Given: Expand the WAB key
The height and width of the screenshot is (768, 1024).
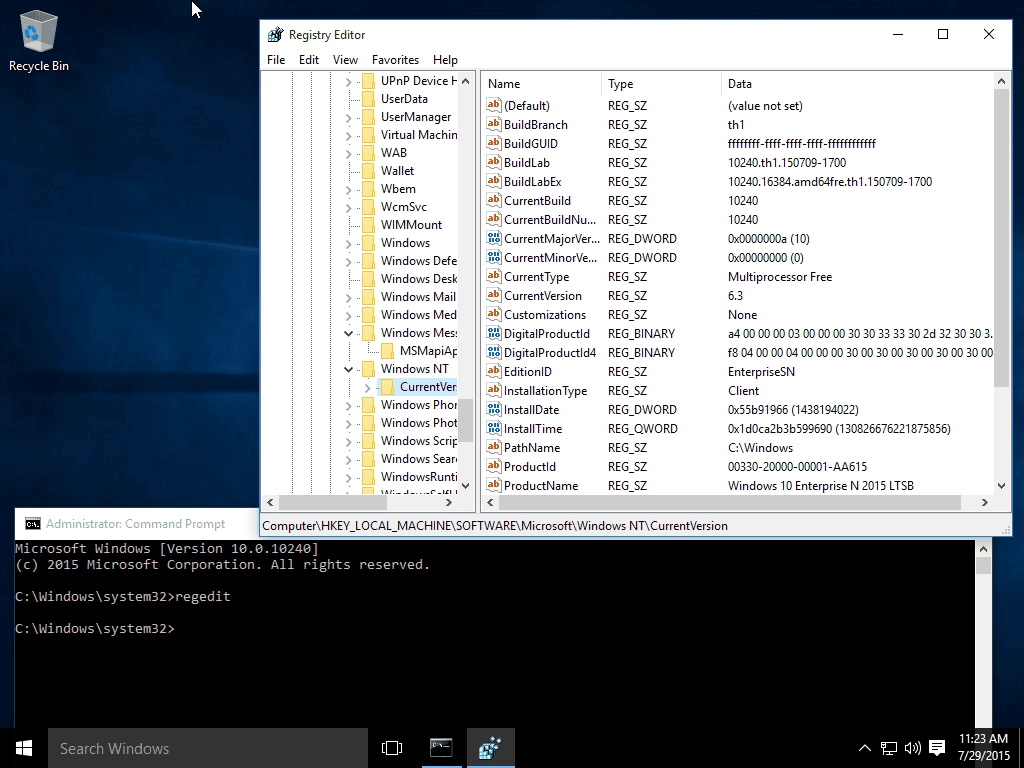Looking at the screenshot, I should click(349, 154).
